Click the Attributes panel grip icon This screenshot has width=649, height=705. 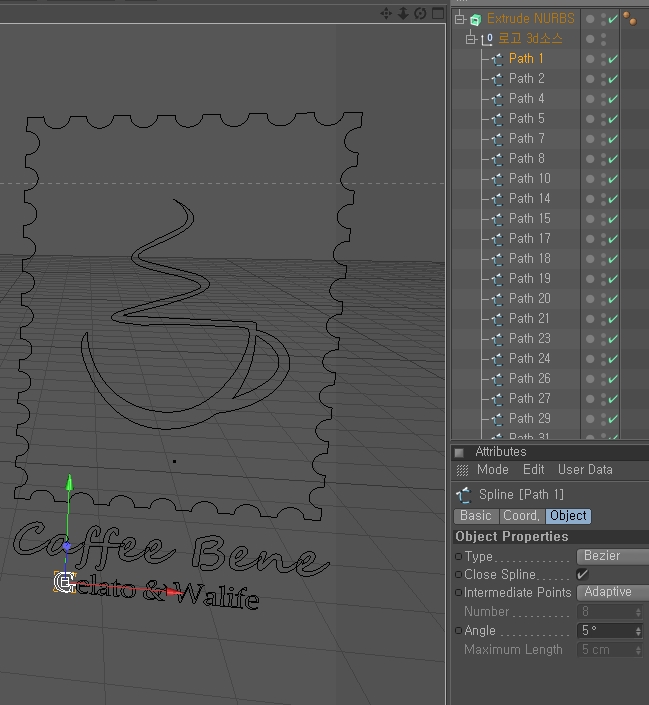462,471
